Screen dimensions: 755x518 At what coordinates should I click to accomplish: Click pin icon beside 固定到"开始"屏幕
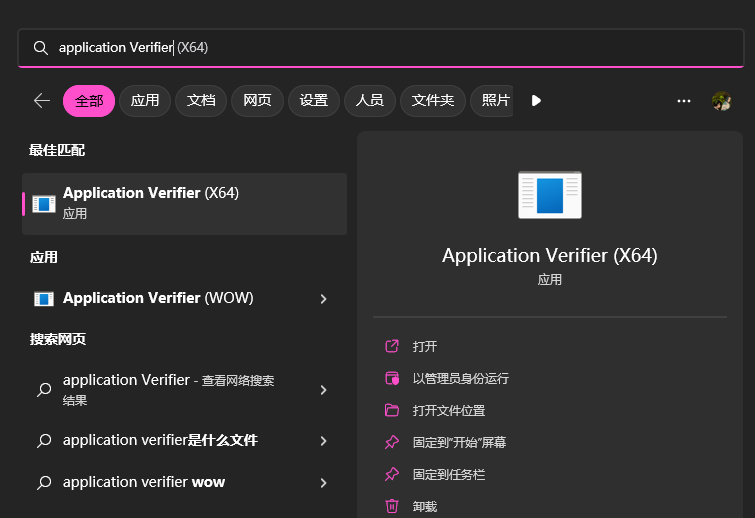tap(392, 442)
